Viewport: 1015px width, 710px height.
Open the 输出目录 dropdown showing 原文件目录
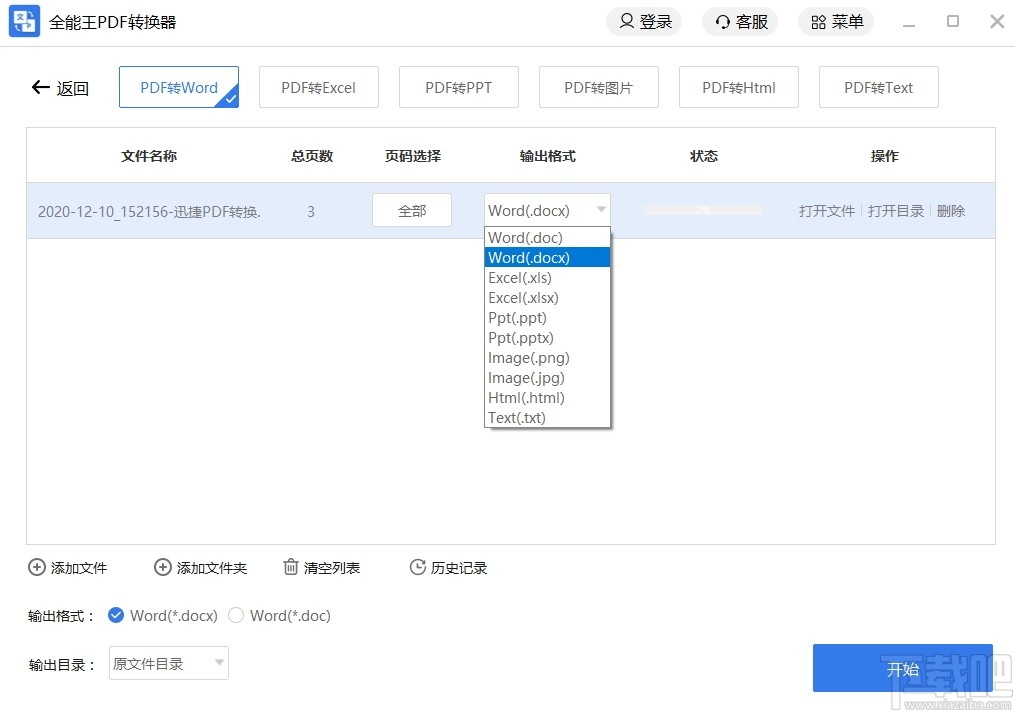pos(168,663)
